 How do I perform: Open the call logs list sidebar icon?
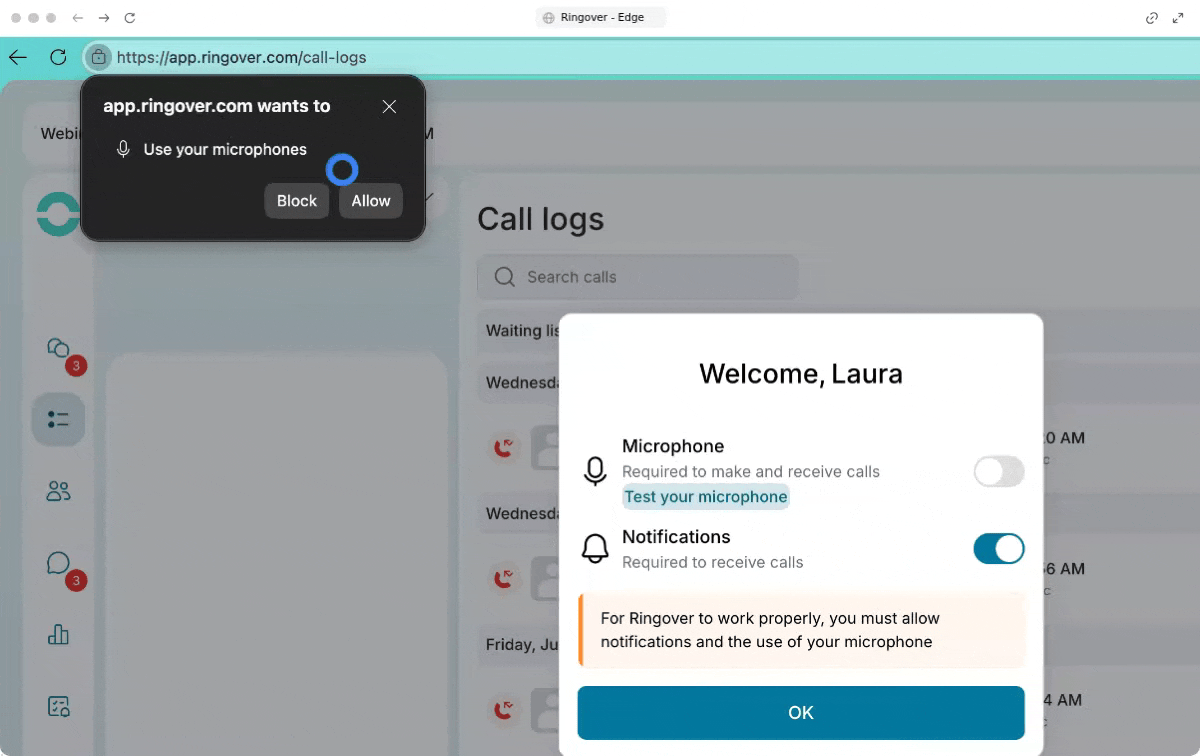click(58, 420)
